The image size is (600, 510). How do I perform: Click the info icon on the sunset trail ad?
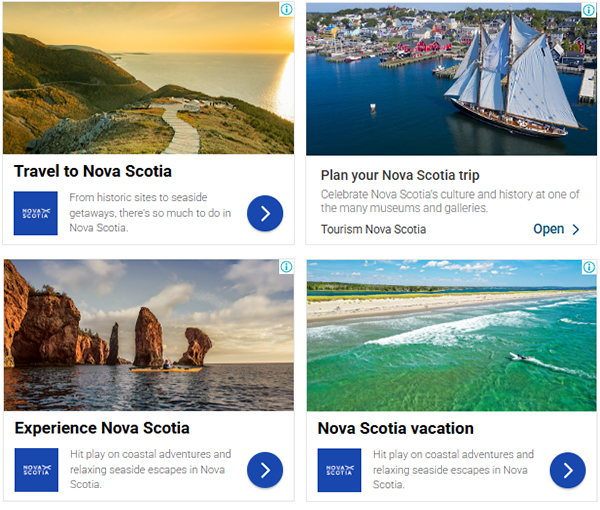(286, 9)
